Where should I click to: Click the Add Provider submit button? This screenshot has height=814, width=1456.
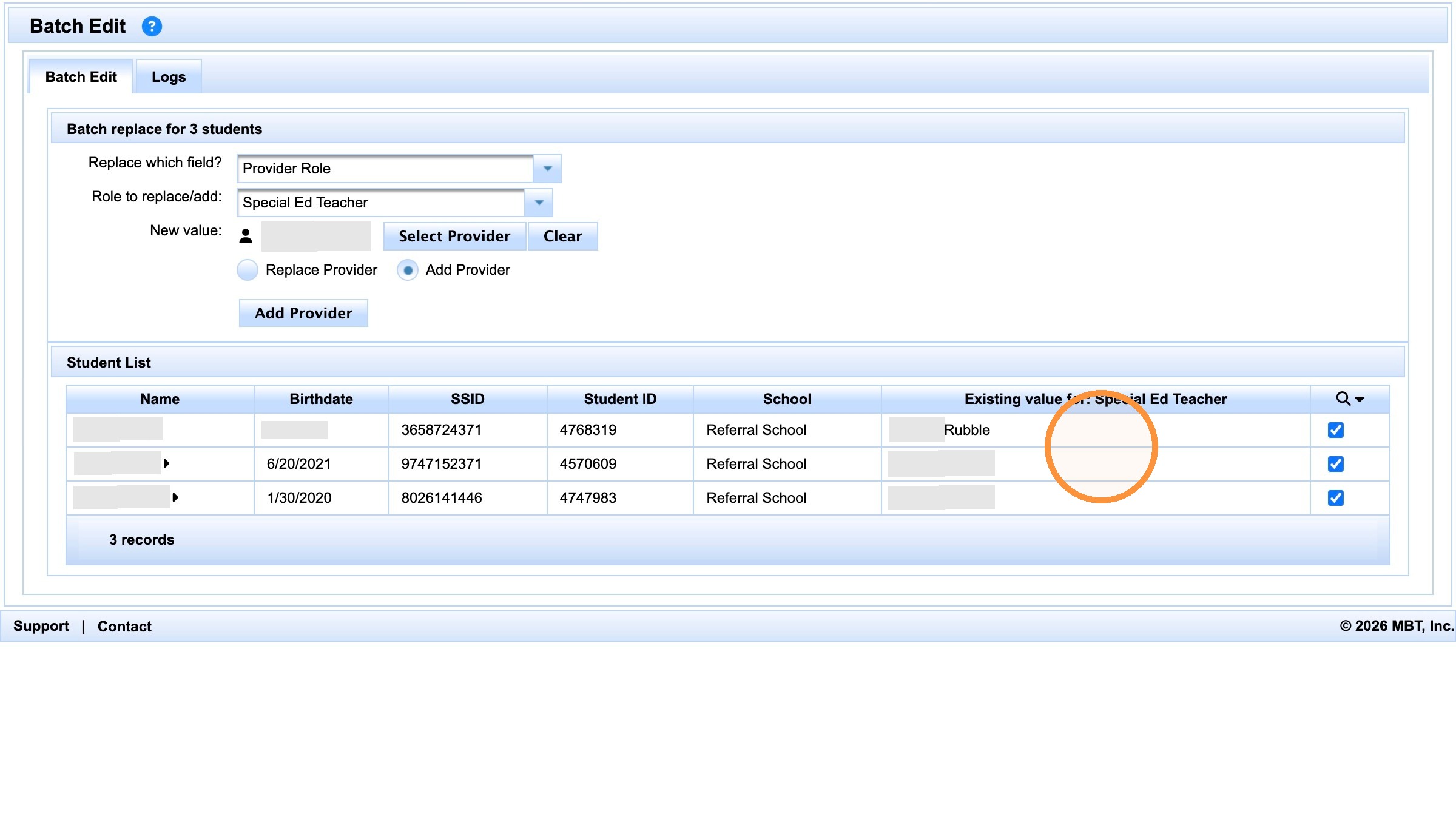[303, 313]
